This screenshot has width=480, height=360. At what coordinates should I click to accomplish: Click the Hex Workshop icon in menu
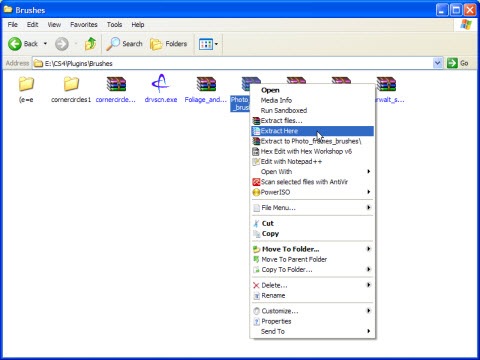256,152
